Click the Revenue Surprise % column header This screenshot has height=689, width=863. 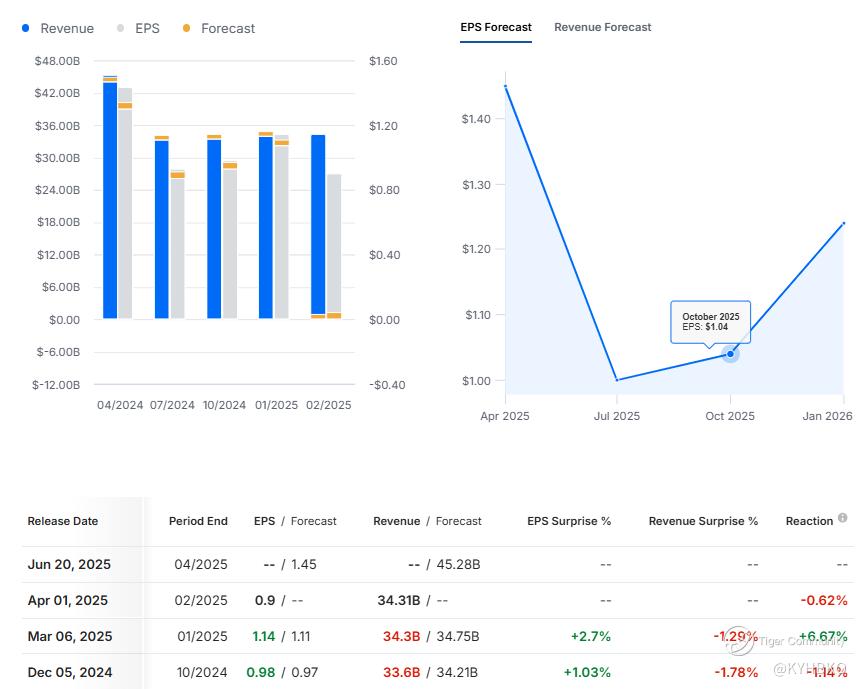703,521
